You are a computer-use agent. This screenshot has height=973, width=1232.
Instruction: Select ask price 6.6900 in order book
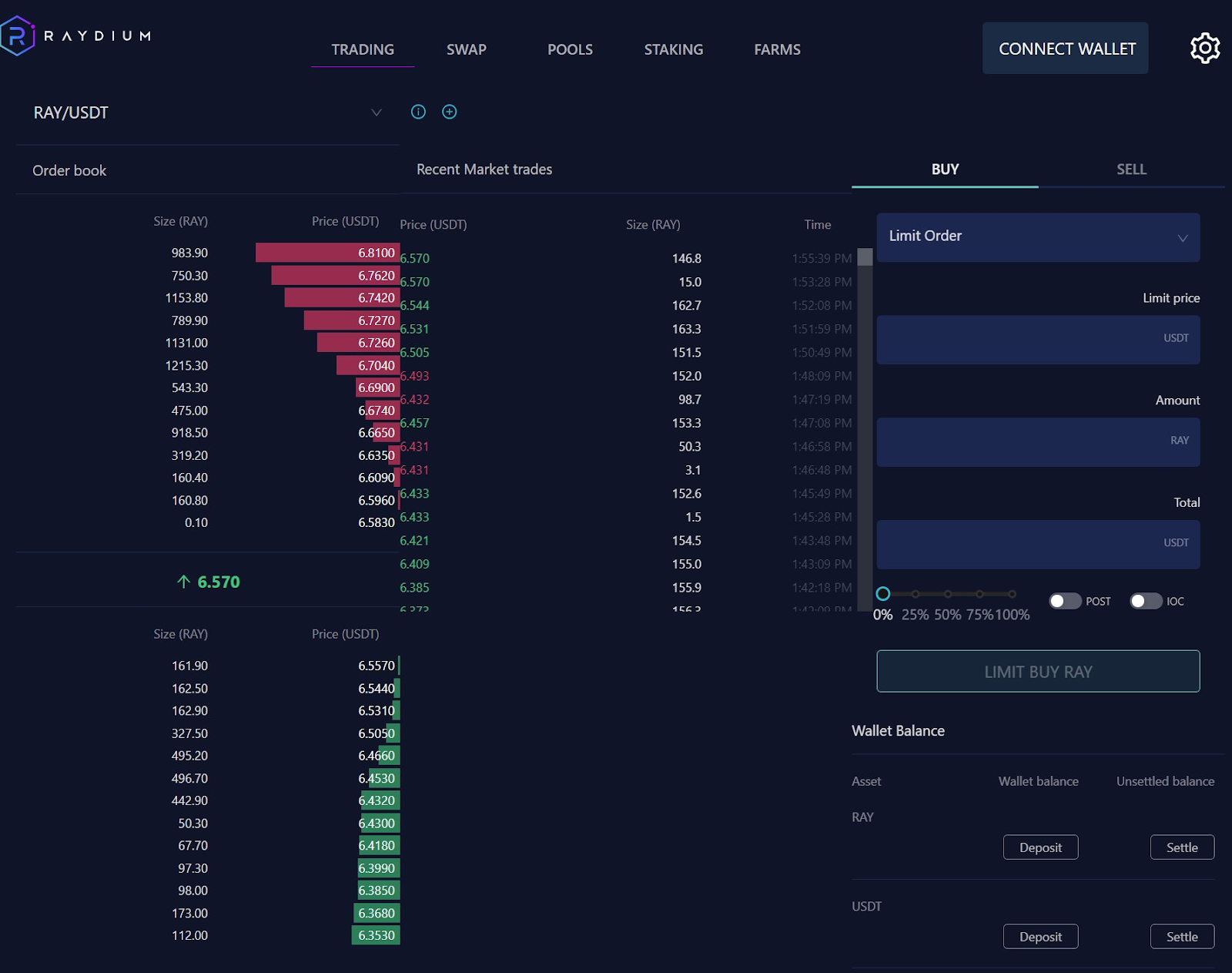(x=376, y=388)
